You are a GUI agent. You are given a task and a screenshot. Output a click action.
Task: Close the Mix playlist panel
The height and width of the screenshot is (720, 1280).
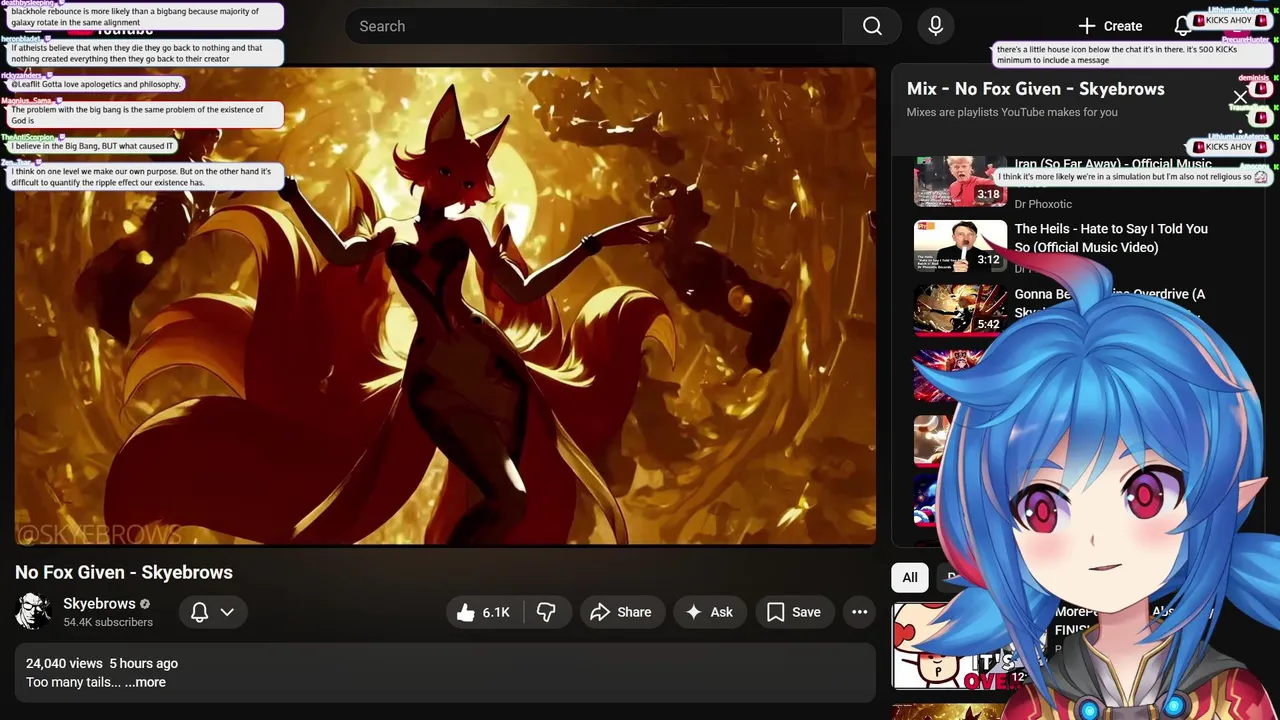pyautogui.click(x=1240, y=98)
